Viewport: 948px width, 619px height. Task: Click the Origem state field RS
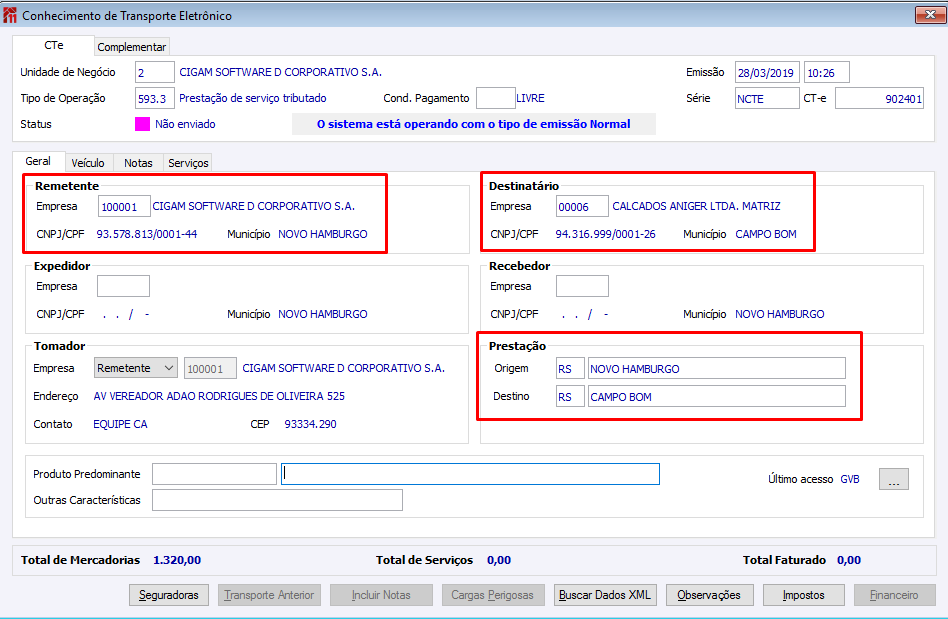coord(570,368)
